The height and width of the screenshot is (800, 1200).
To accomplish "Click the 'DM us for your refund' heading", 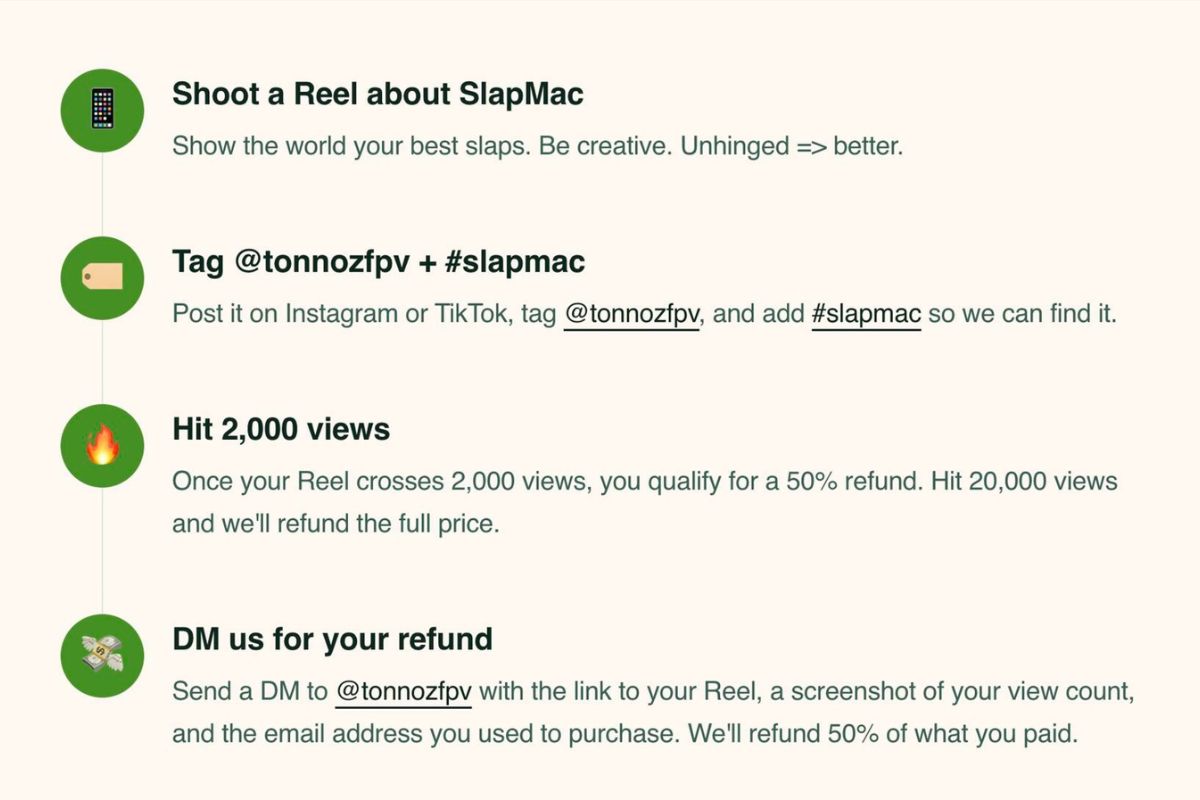I will click(332, 639).
